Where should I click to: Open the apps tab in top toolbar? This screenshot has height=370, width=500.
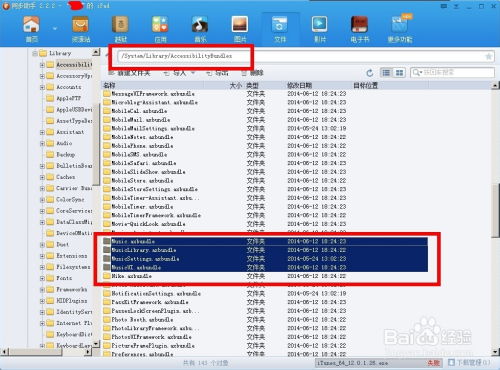[x=160, y=29]
